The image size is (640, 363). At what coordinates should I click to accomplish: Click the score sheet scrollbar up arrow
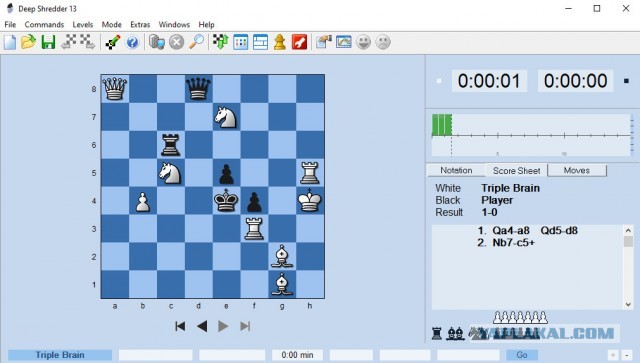(628, 230)
